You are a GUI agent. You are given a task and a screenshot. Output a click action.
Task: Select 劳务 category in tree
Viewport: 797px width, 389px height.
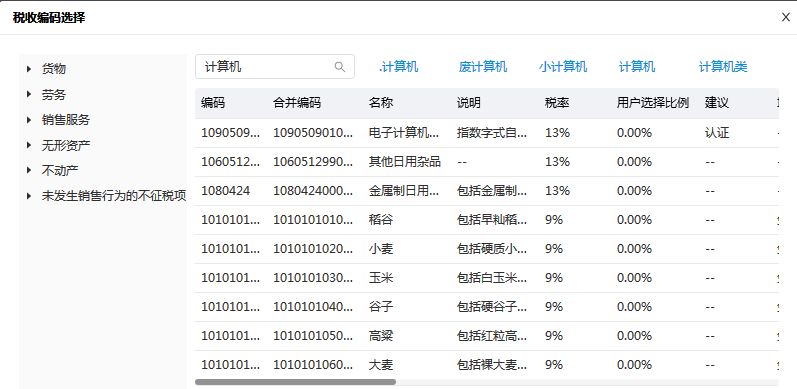pyautogui.click(x=54, y=95)
